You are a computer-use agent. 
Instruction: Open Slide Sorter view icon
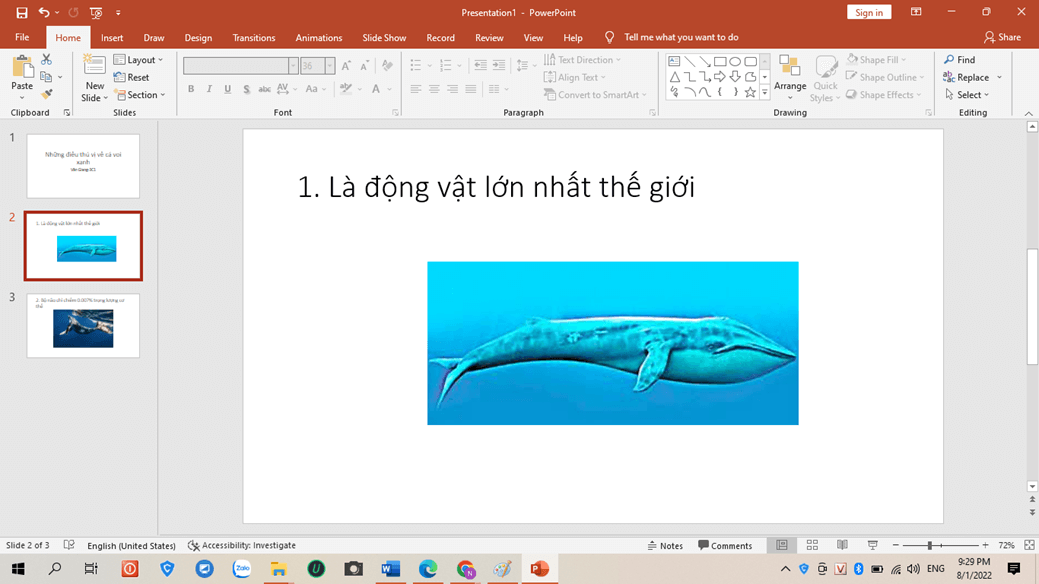[812, 546]
